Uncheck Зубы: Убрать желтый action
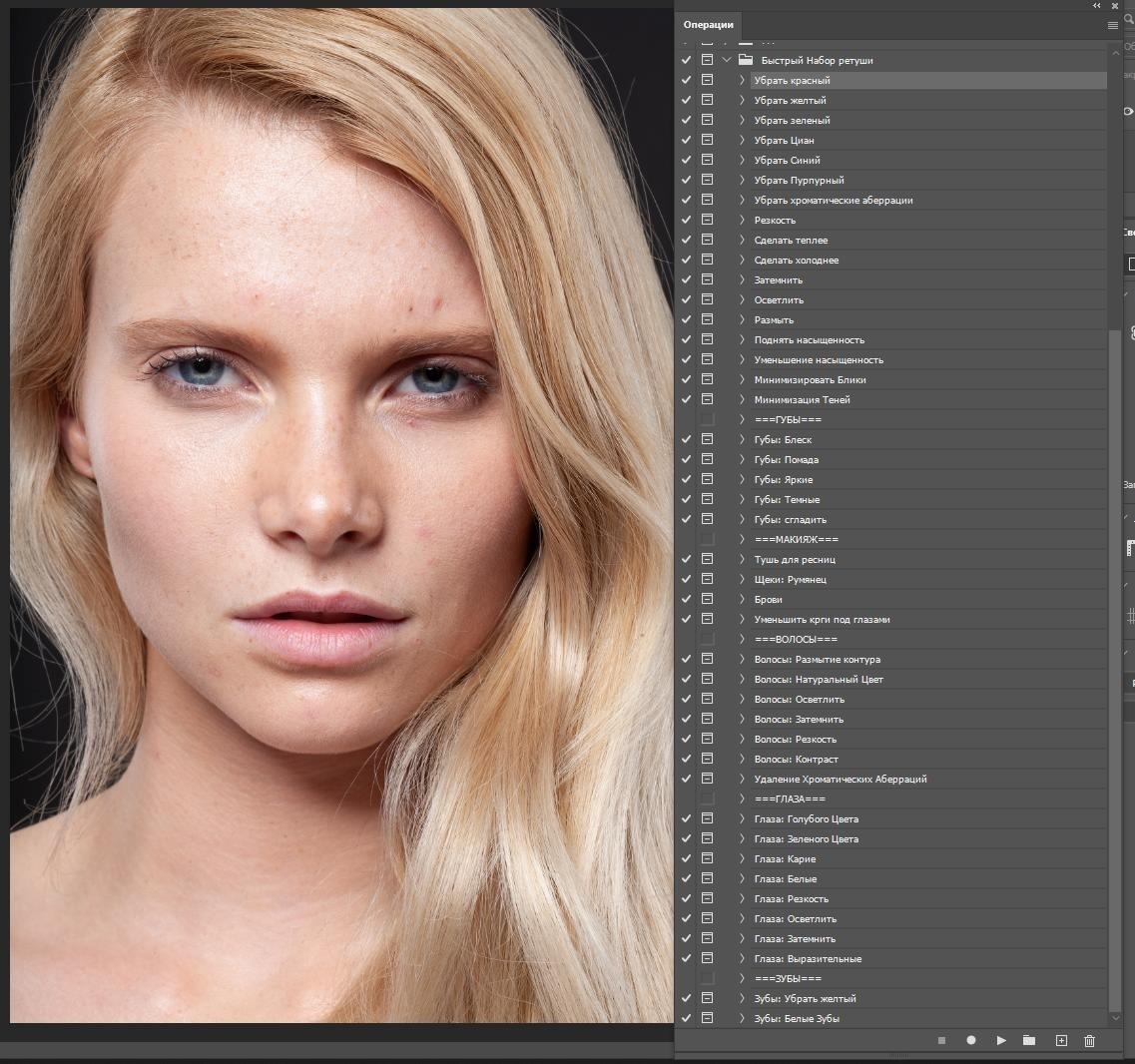 (686, 998)
